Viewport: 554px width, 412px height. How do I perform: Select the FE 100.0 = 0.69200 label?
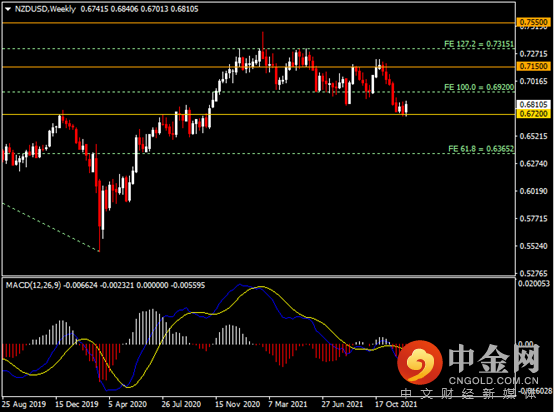[x=479, y=87]
